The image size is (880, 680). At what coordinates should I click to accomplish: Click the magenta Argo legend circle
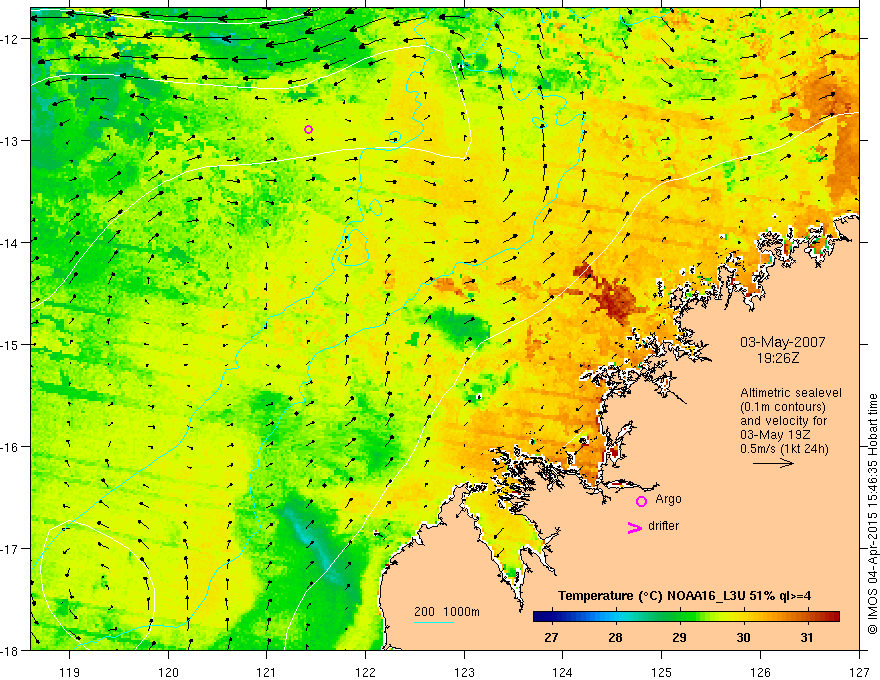coord(641,501)
